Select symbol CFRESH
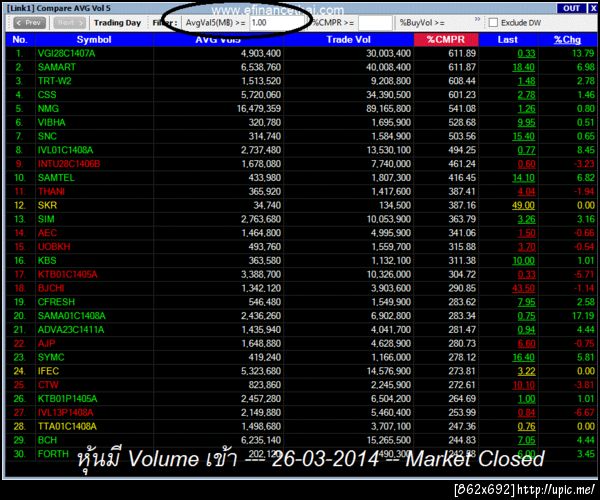600x500 pixels. click(x=56, y=302)
